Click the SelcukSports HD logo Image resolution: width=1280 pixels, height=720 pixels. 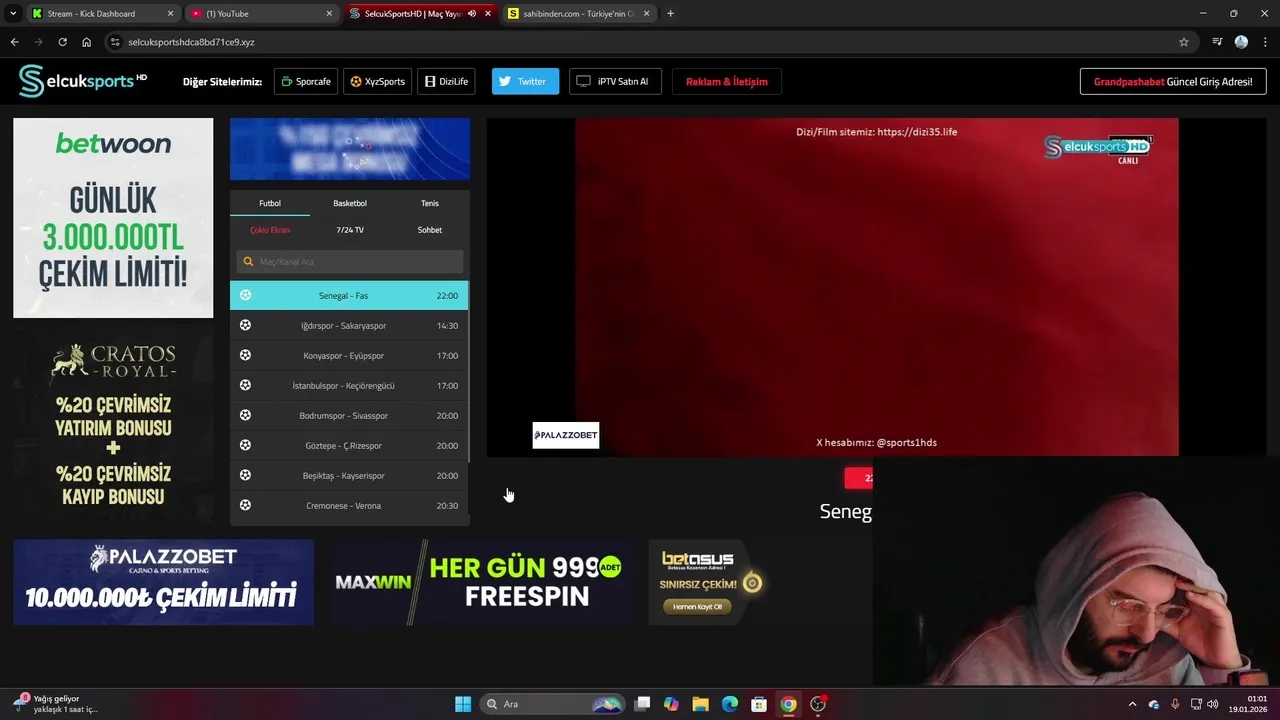83,81
